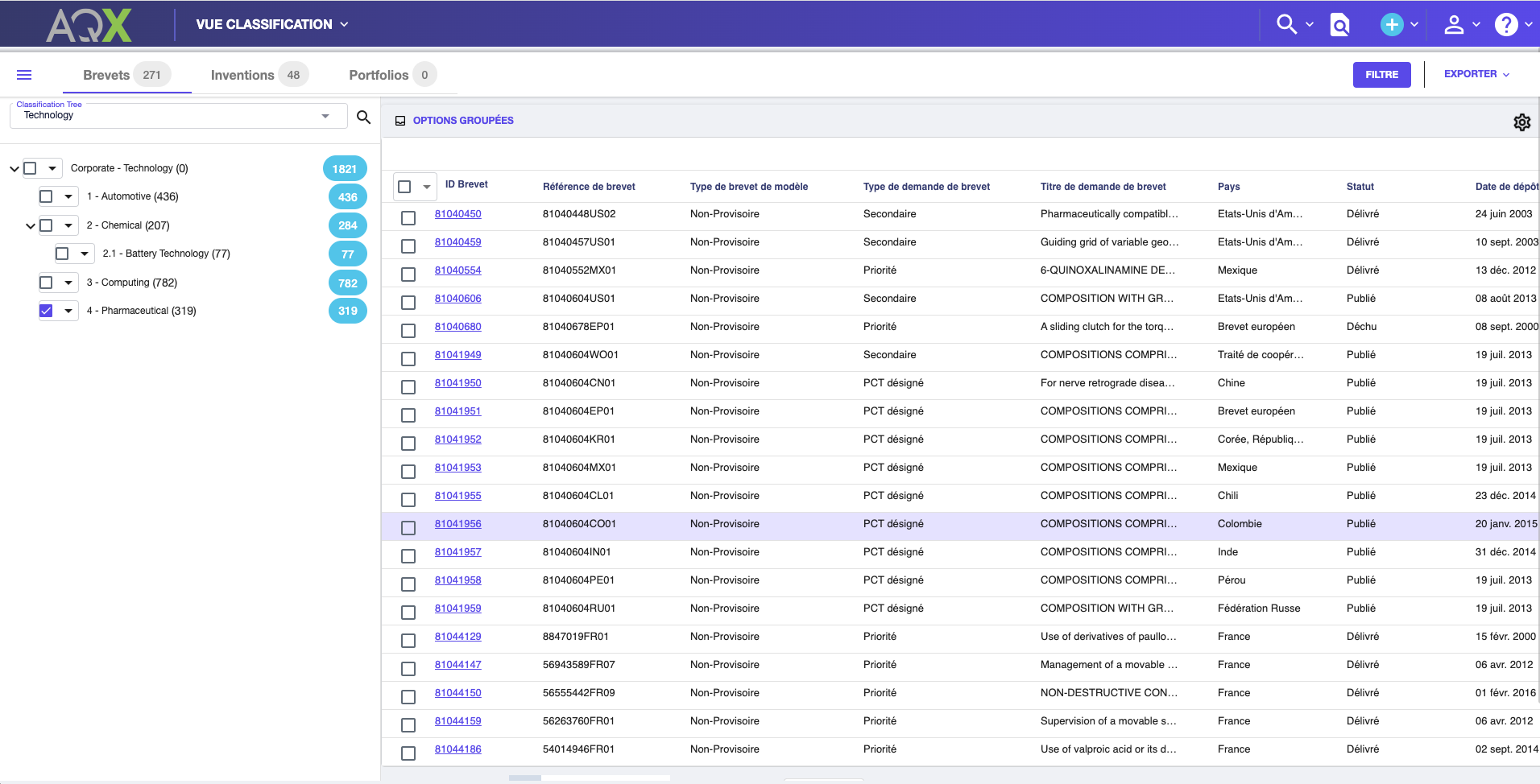Click the 782 Computing count badge
Screen dimensions: 1540x784
(x=348, y=283)
